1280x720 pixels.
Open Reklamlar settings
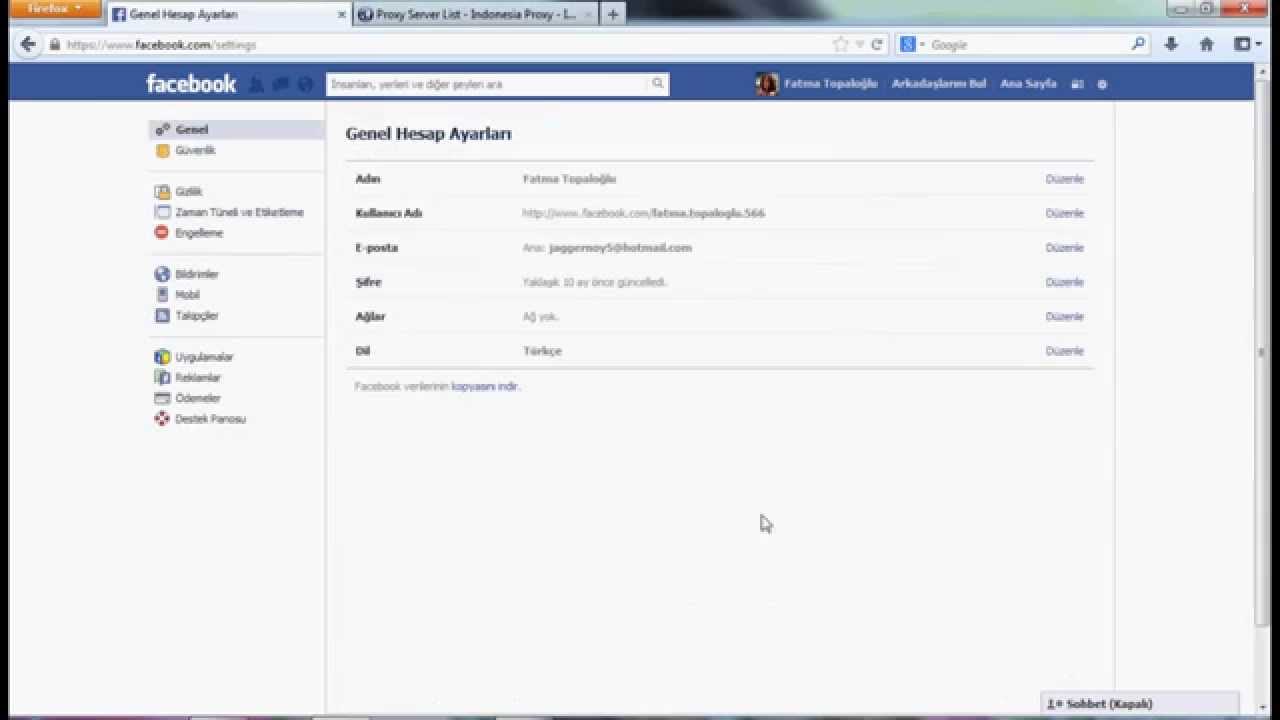click(198, 378)
